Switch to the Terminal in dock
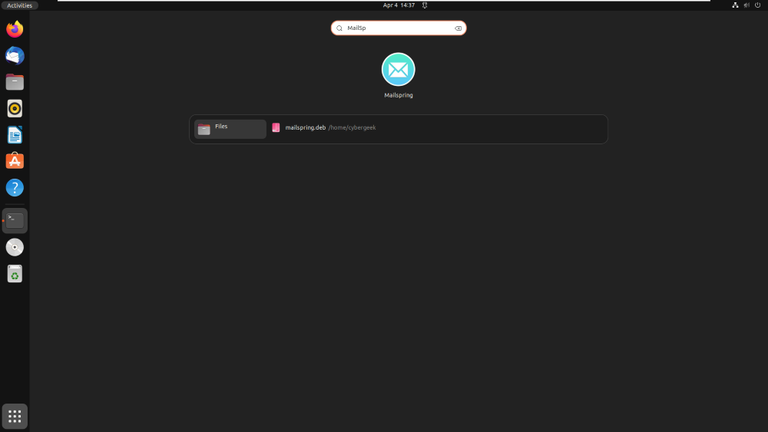Image resolution: width=768 pixels, height=432 pixels. point(15,221)
